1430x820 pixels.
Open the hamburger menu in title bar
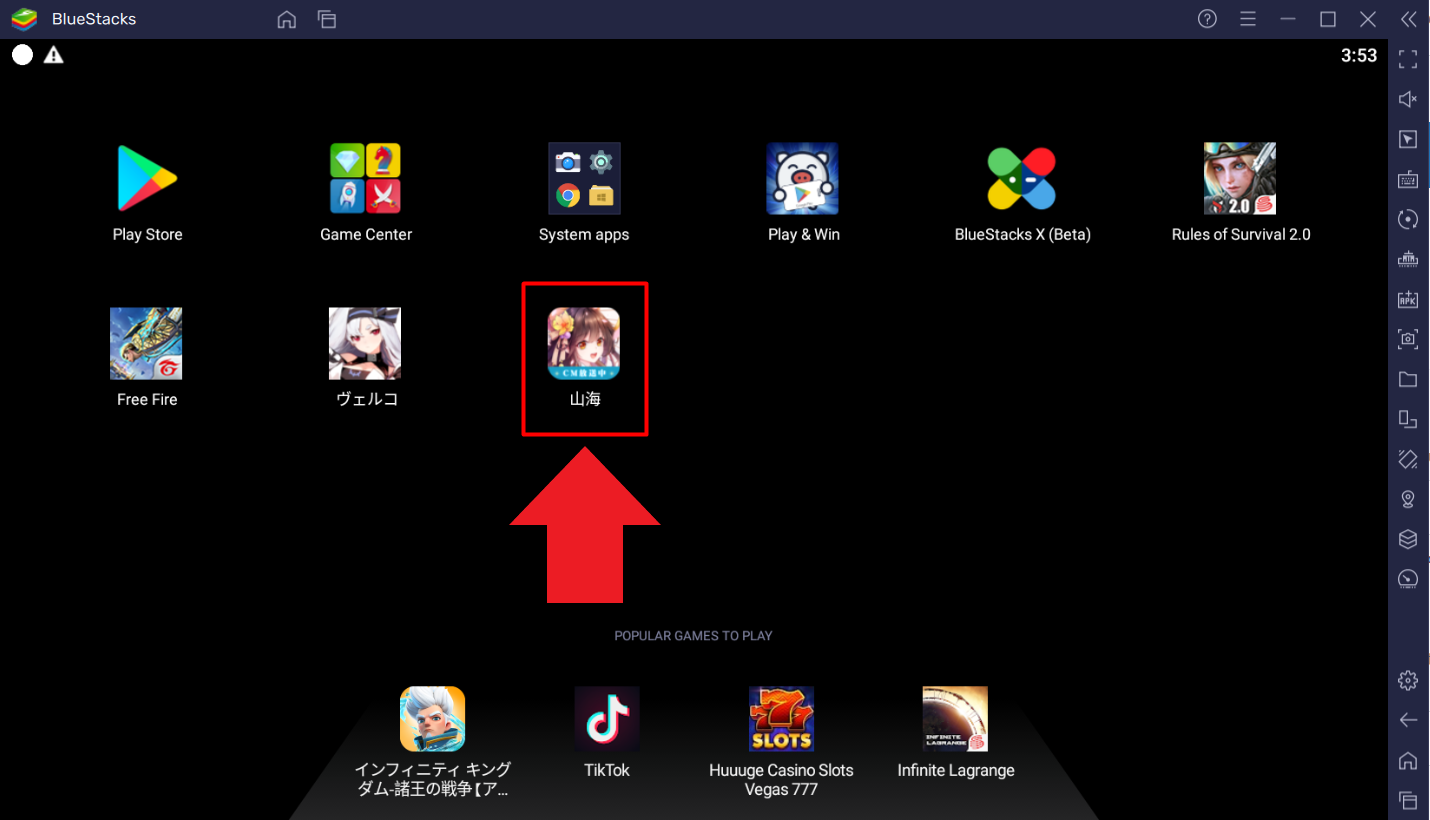[x=1247, y=19]
